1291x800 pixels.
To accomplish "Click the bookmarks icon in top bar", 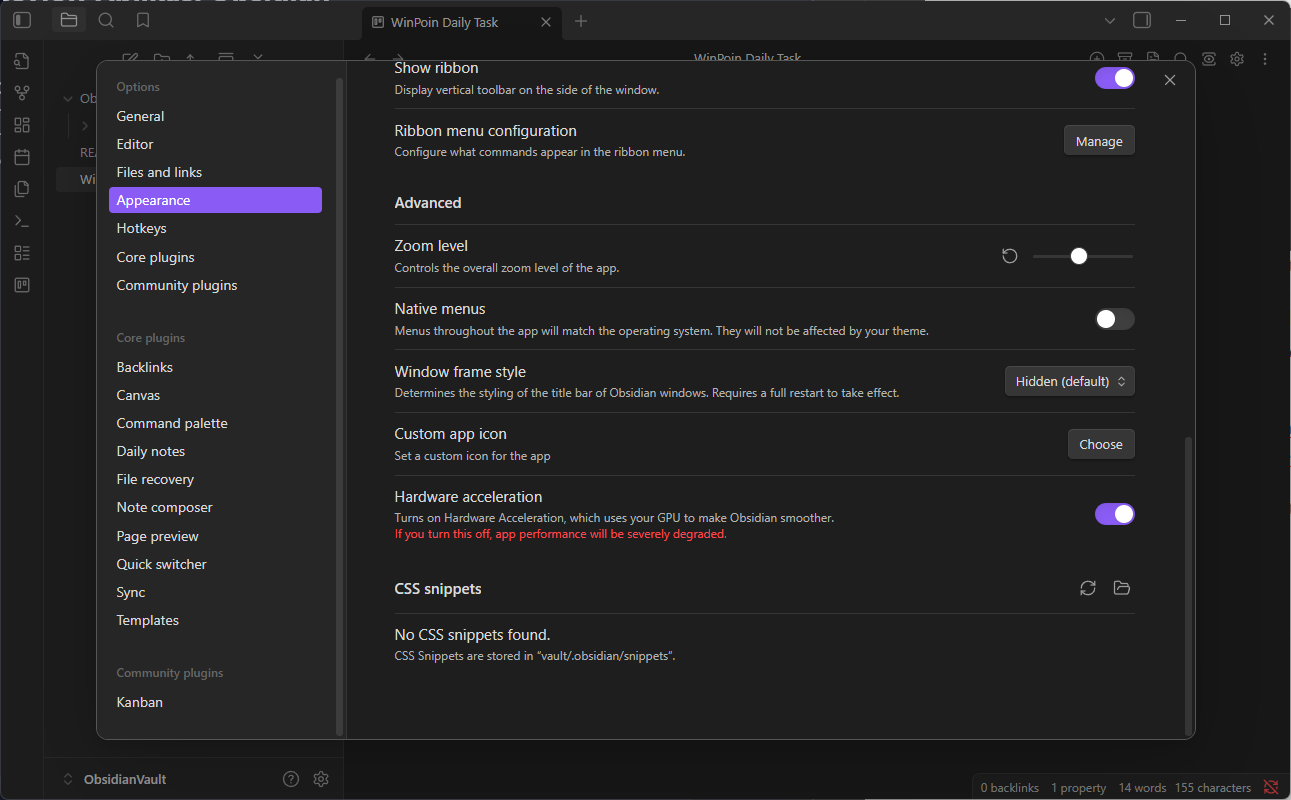I will point(143,20).
